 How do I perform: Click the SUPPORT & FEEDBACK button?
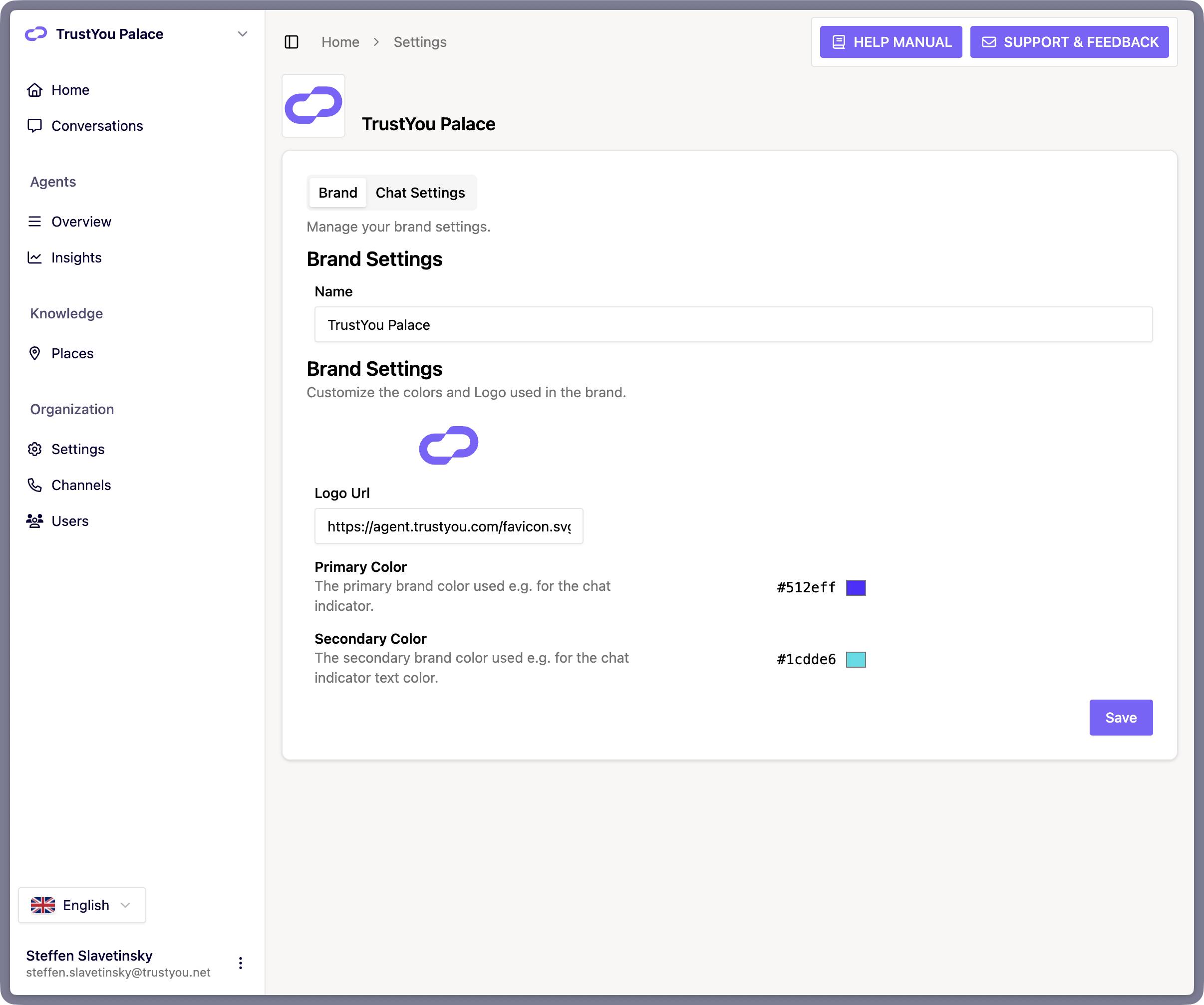[x=1069, y=42]
